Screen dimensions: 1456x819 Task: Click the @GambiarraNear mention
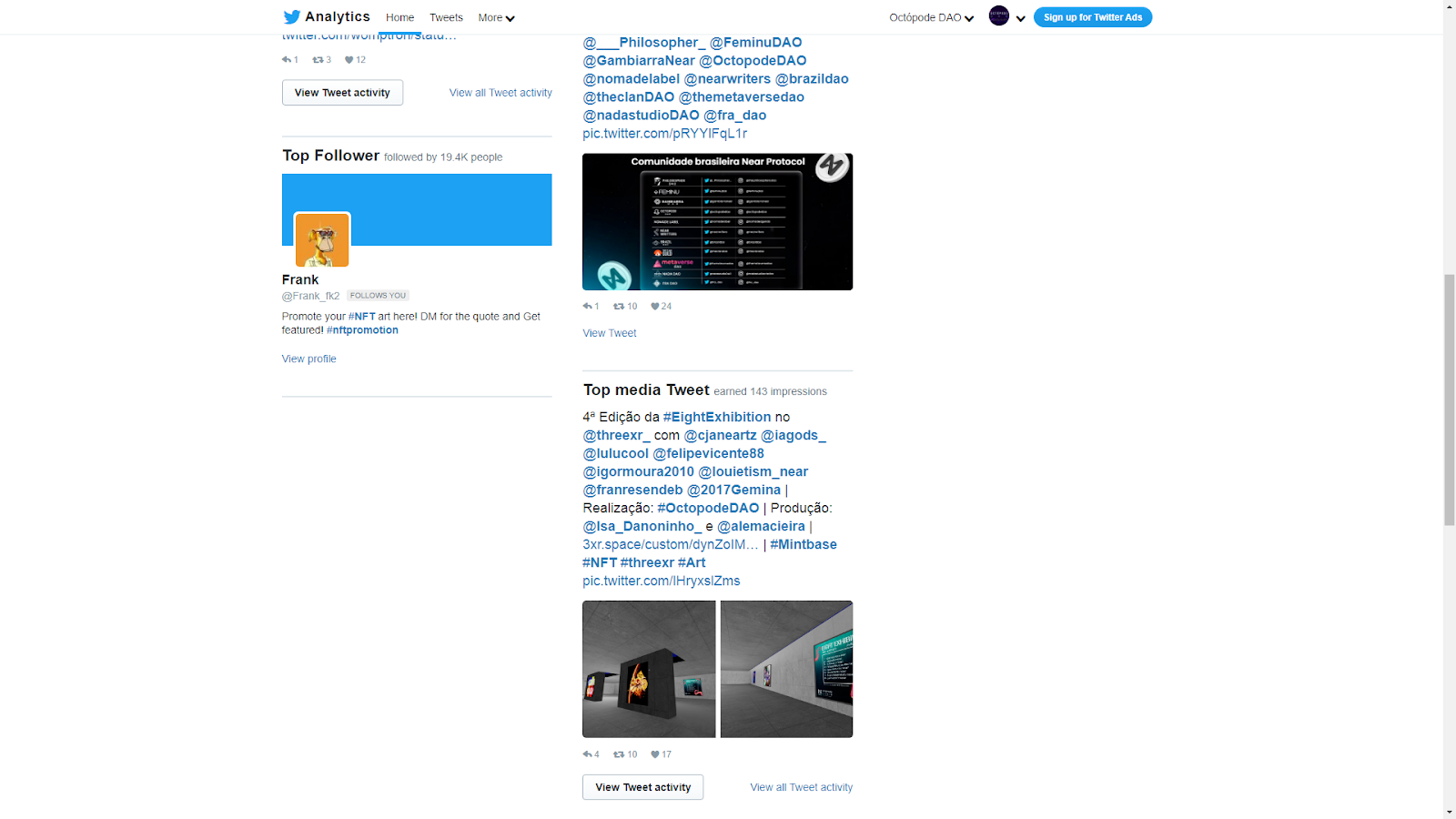[x=639, y=60]
